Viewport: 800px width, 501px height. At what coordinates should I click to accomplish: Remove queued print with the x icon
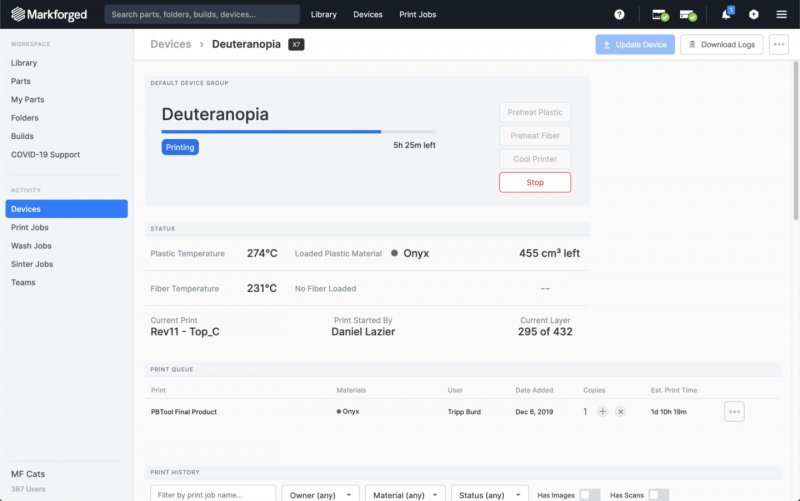pos(620,411)
